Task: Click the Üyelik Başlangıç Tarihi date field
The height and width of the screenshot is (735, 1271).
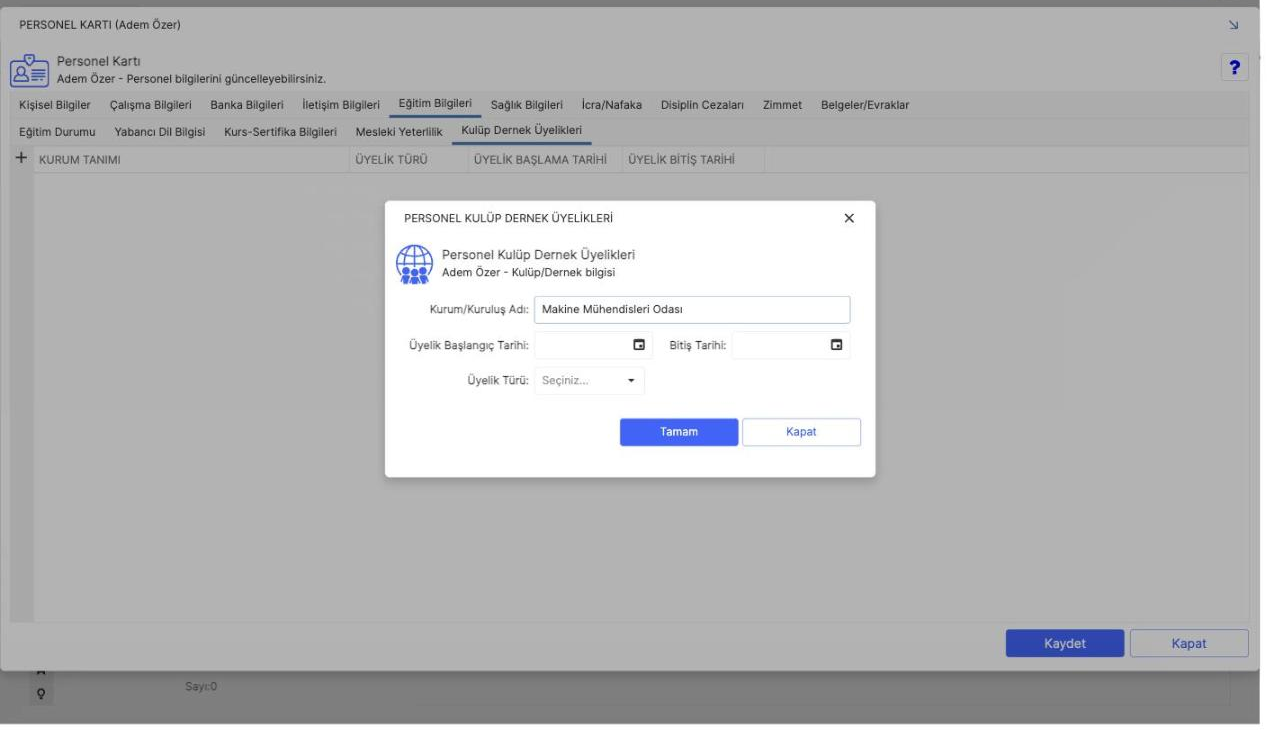Action: (593, 345)
